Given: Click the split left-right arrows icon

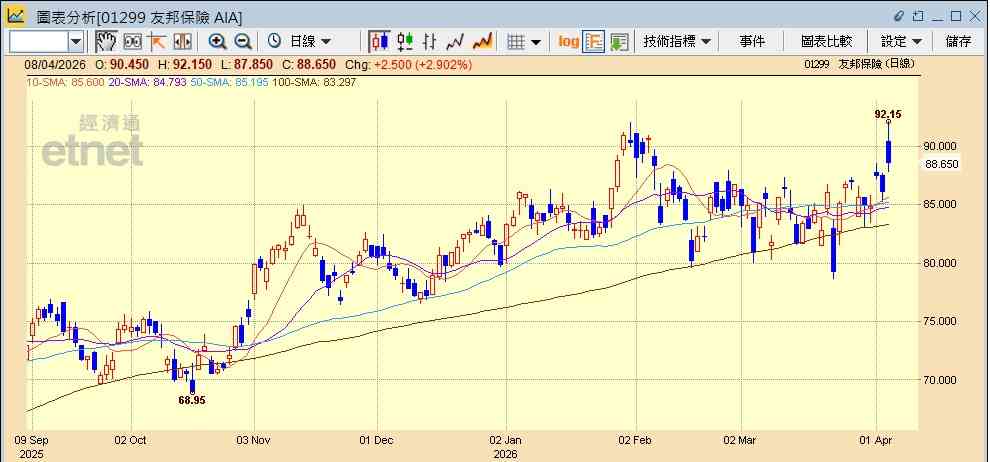Looking at the screenshot, I should tap(182, 42).
